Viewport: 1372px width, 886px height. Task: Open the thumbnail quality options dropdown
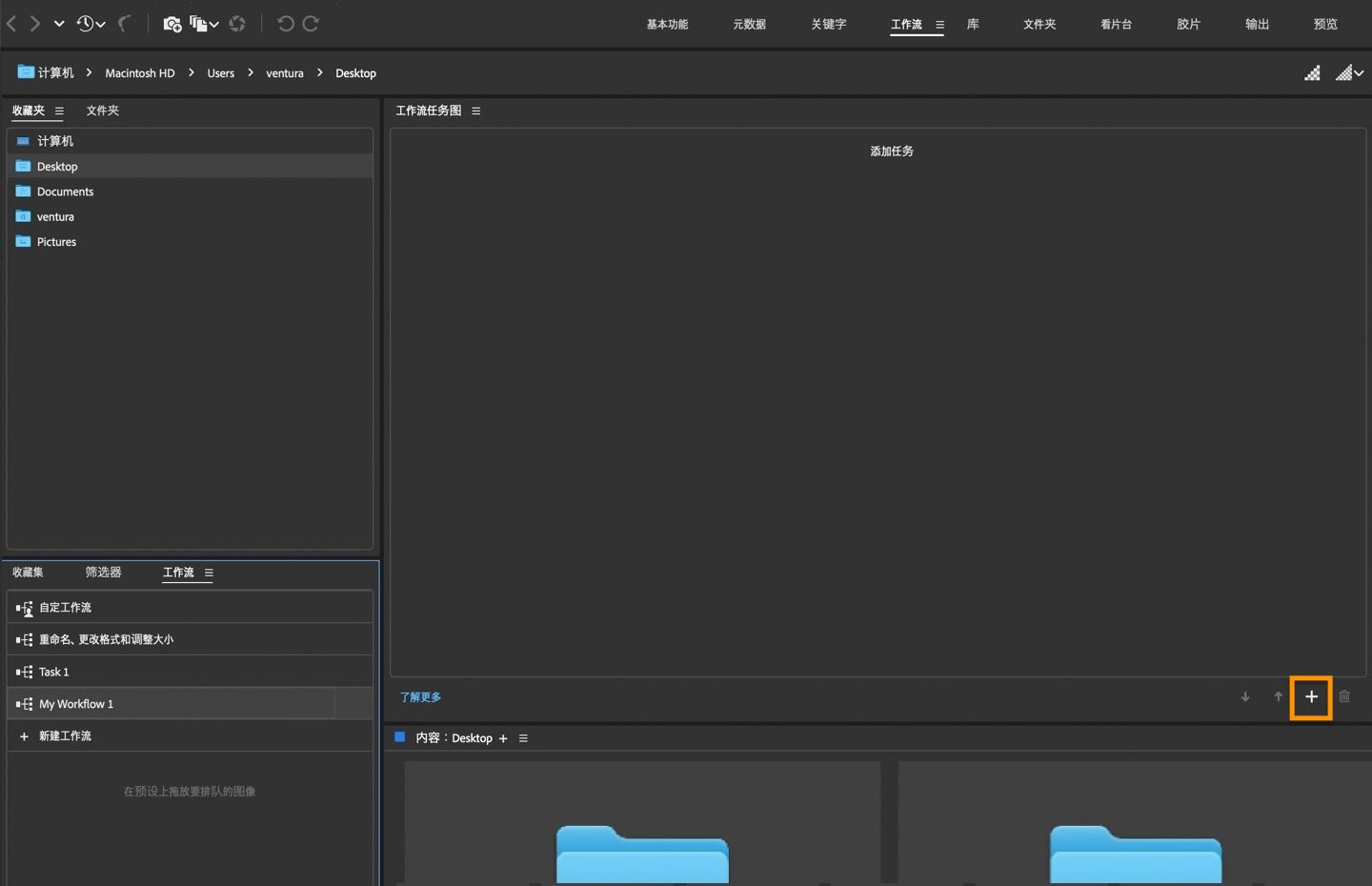tap(1349, 73)
